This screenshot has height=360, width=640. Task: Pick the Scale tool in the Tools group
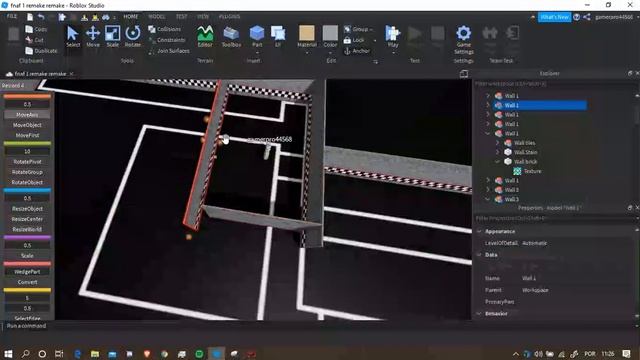click(x=112, y=36)
